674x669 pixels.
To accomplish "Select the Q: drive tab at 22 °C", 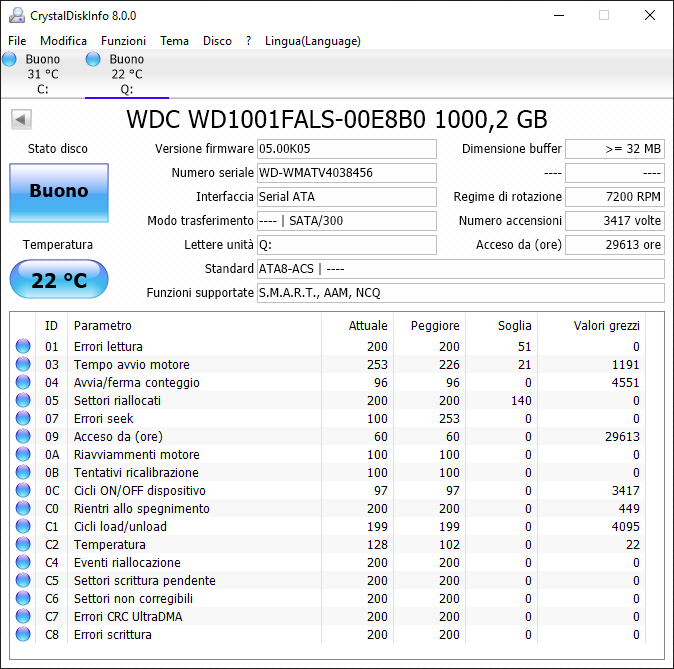I will point(127,74).
